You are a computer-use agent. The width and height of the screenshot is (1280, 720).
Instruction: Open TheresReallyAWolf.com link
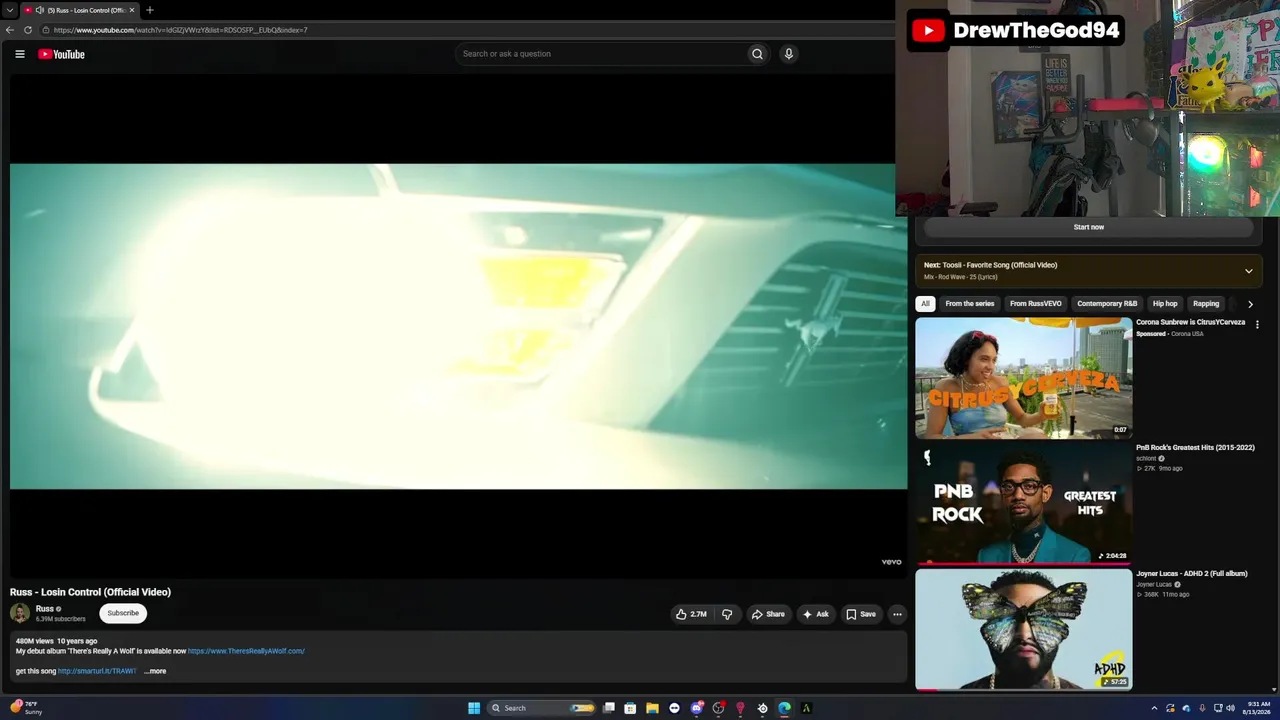[246, 651]
